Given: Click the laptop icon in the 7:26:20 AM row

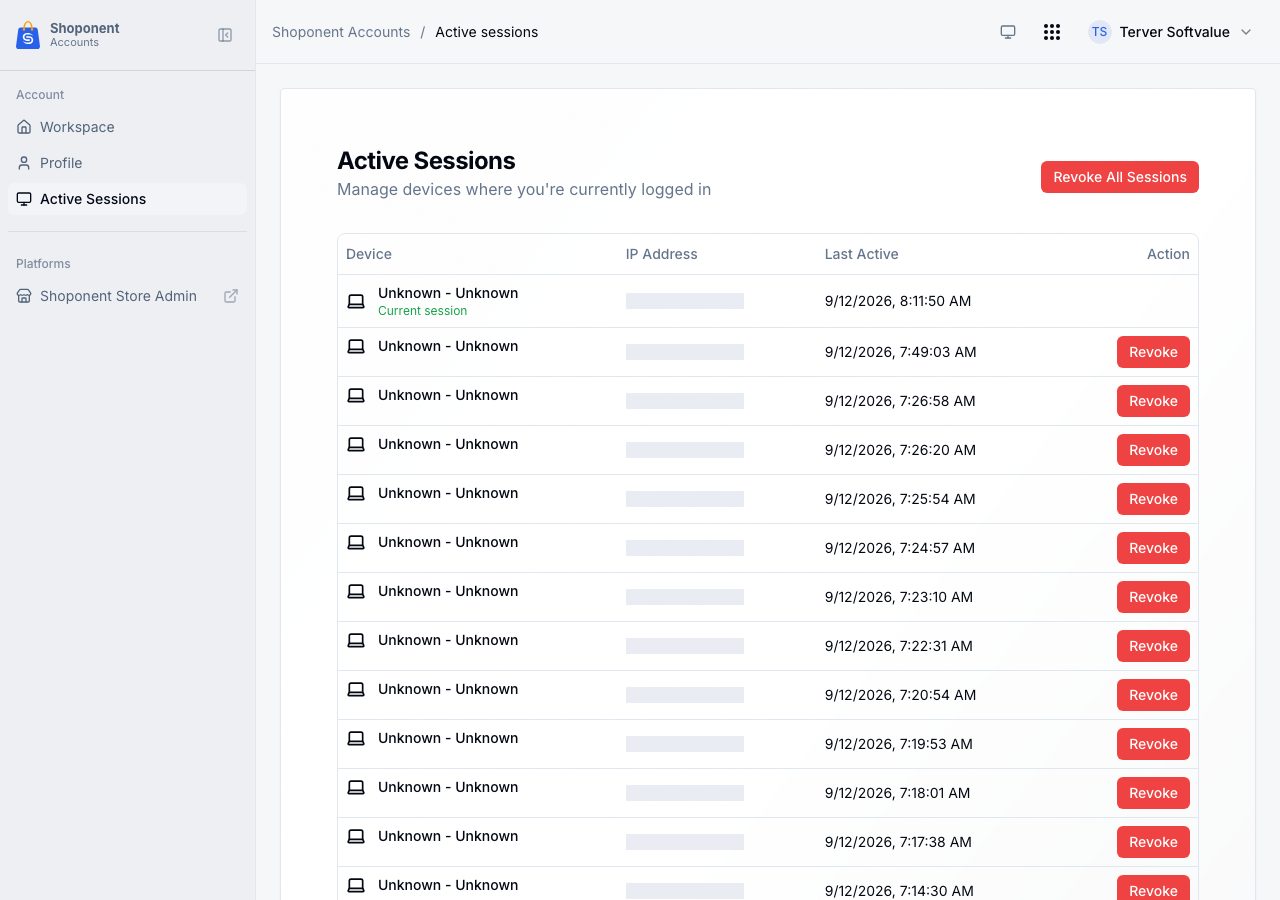Looking at the screenshot, I should click(x=356, y=444).
